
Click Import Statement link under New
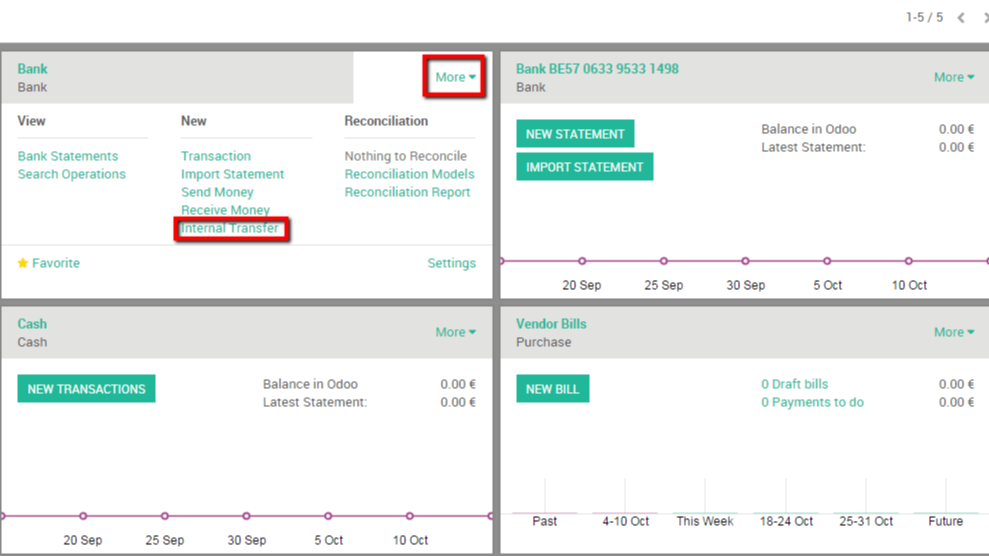[232, 174]
